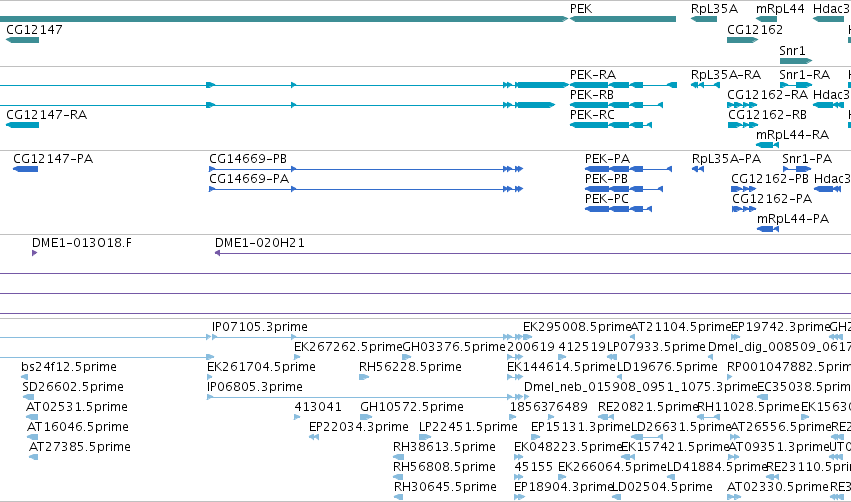Viewport: 851px width, 502px height.
Task: Click the bs24f12.5prime EST label
Action: [x=69, y=367]
